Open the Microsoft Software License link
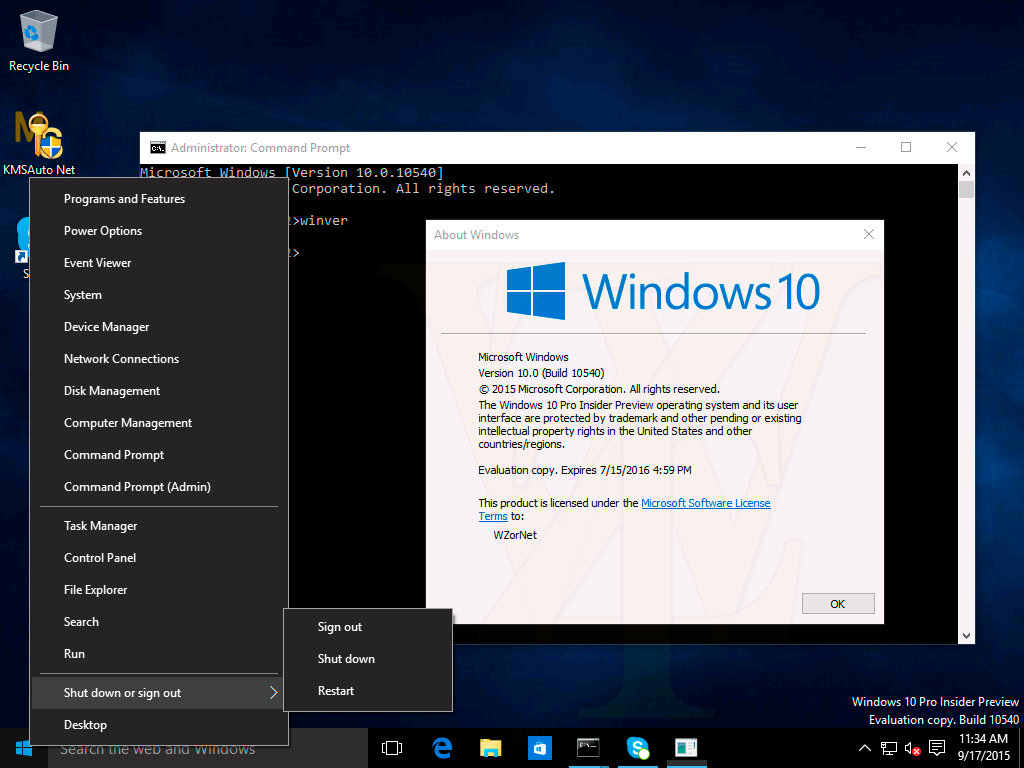This screenshot has width=1024, height=768. (705, 503)
